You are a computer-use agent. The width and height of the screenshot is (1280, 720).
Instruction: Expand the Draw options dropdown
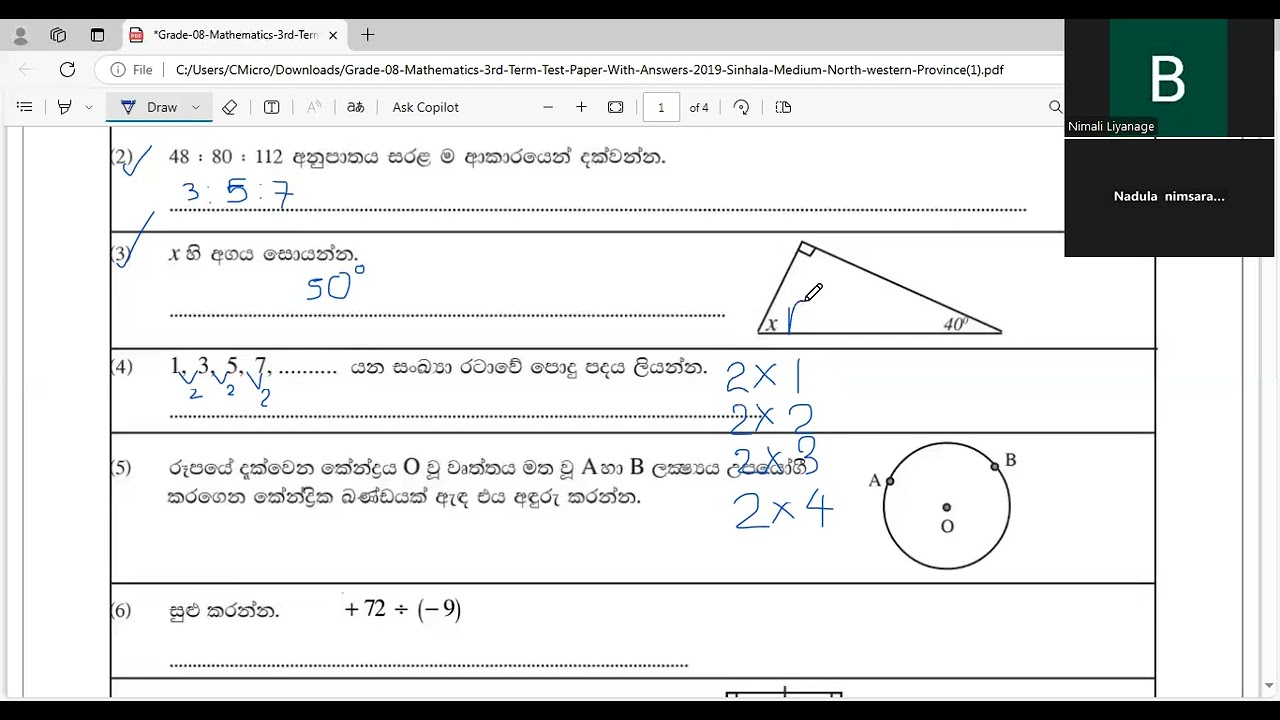196,107
